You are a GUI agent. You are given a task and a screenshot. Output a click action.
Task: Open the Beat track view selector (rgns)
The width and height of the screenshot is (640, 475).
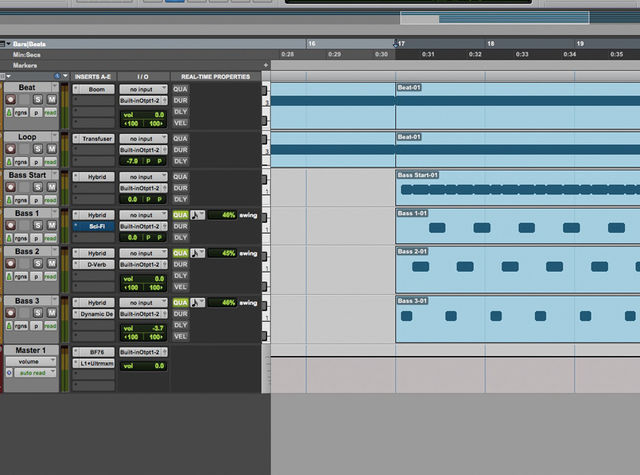click(21, 113)
